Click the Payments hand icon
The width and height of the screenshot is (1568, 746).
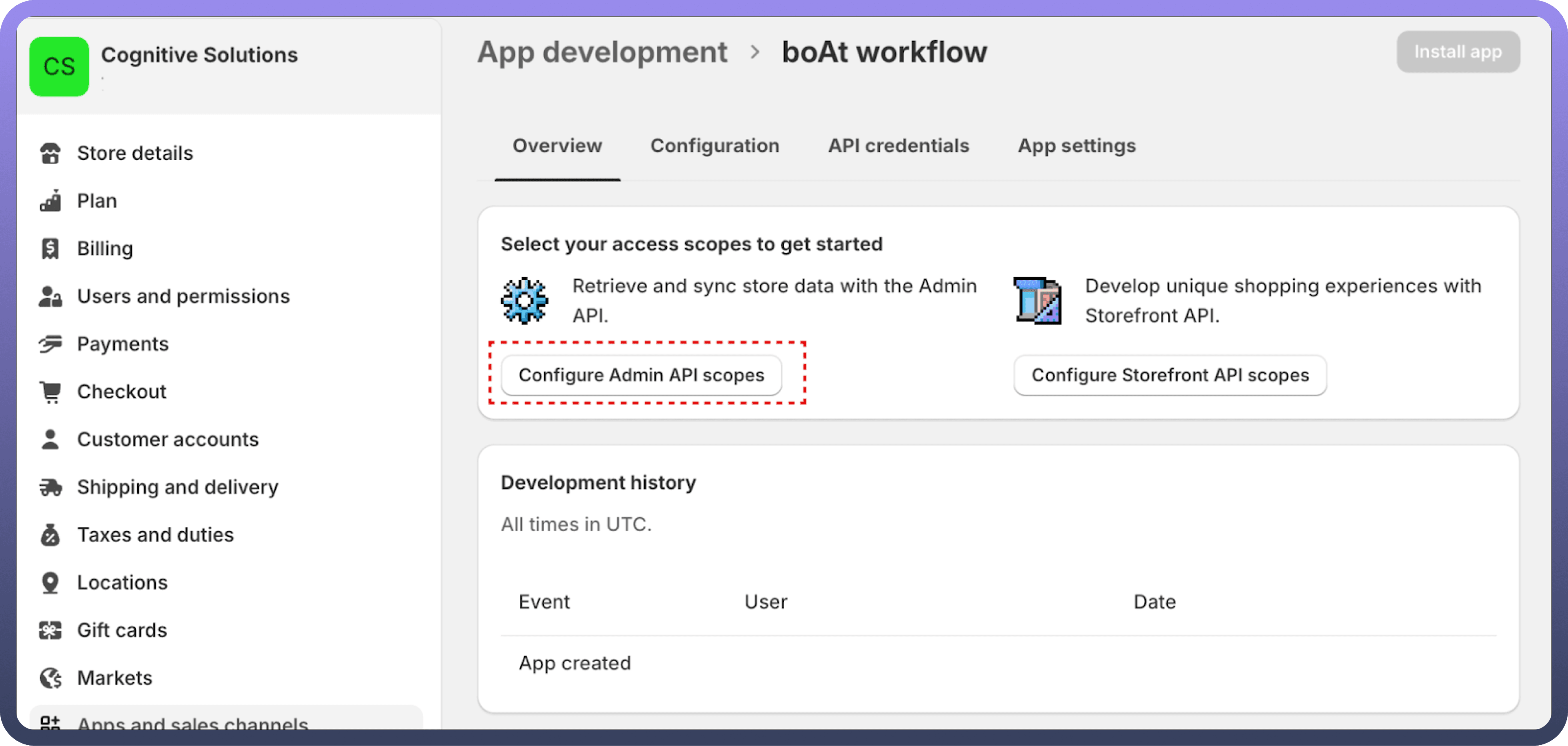[x=50, y=344]
